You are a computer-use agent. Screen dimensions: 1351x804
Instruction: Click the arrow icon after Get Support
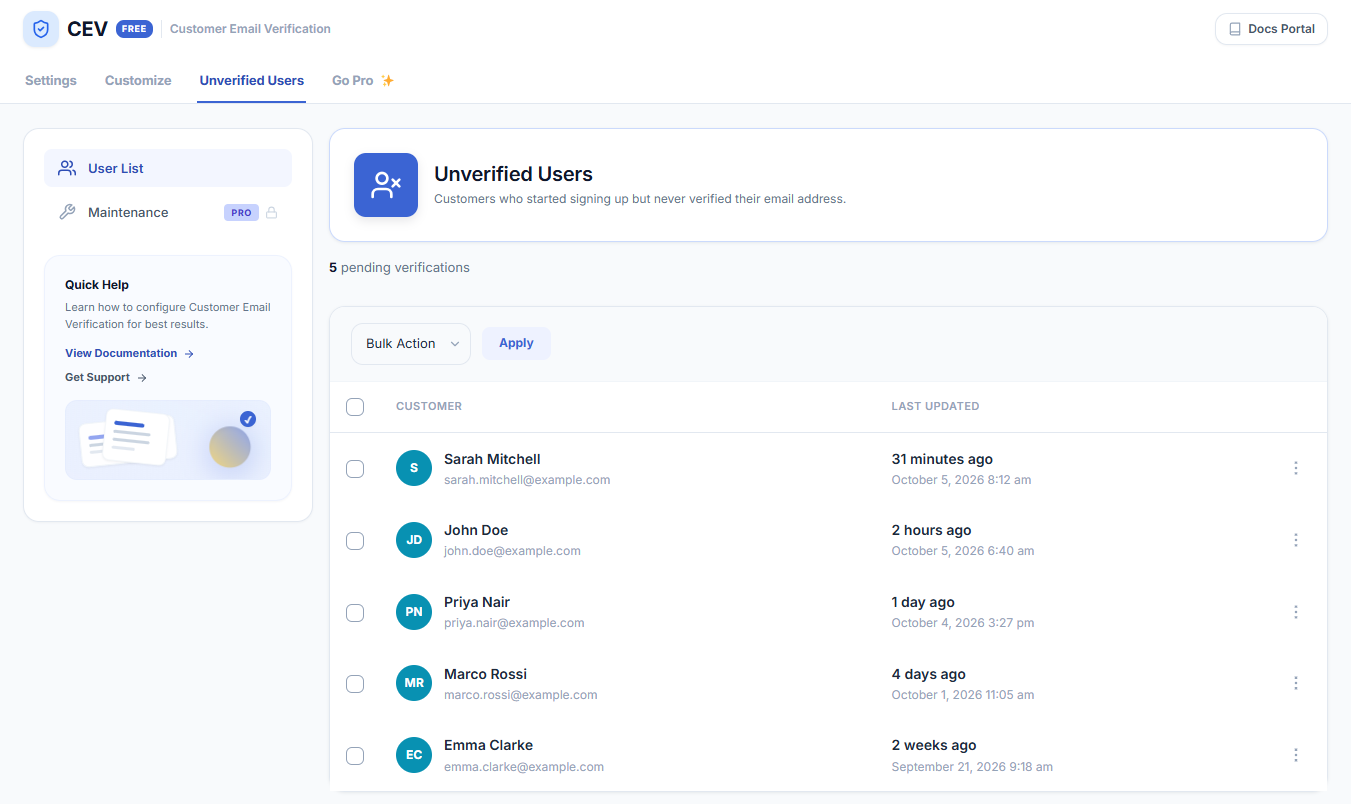(142, 378)
